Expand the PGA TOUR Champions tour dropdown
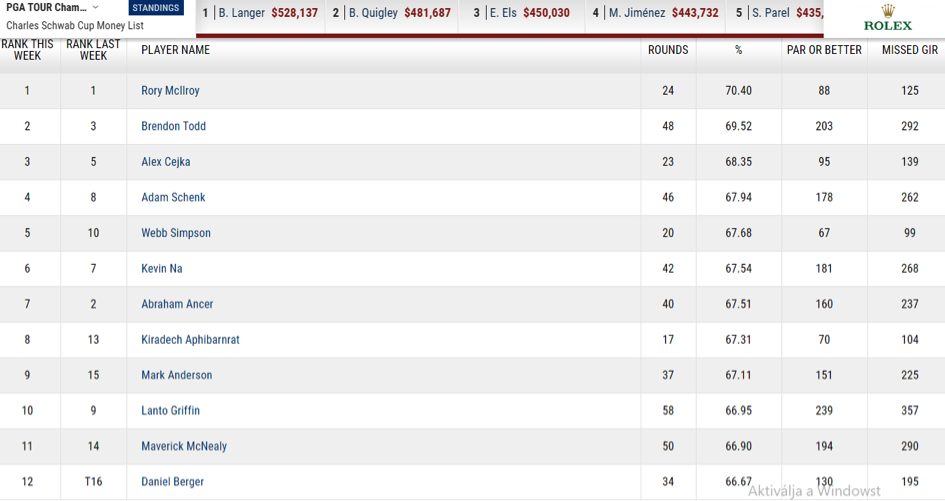 (52, 8)
